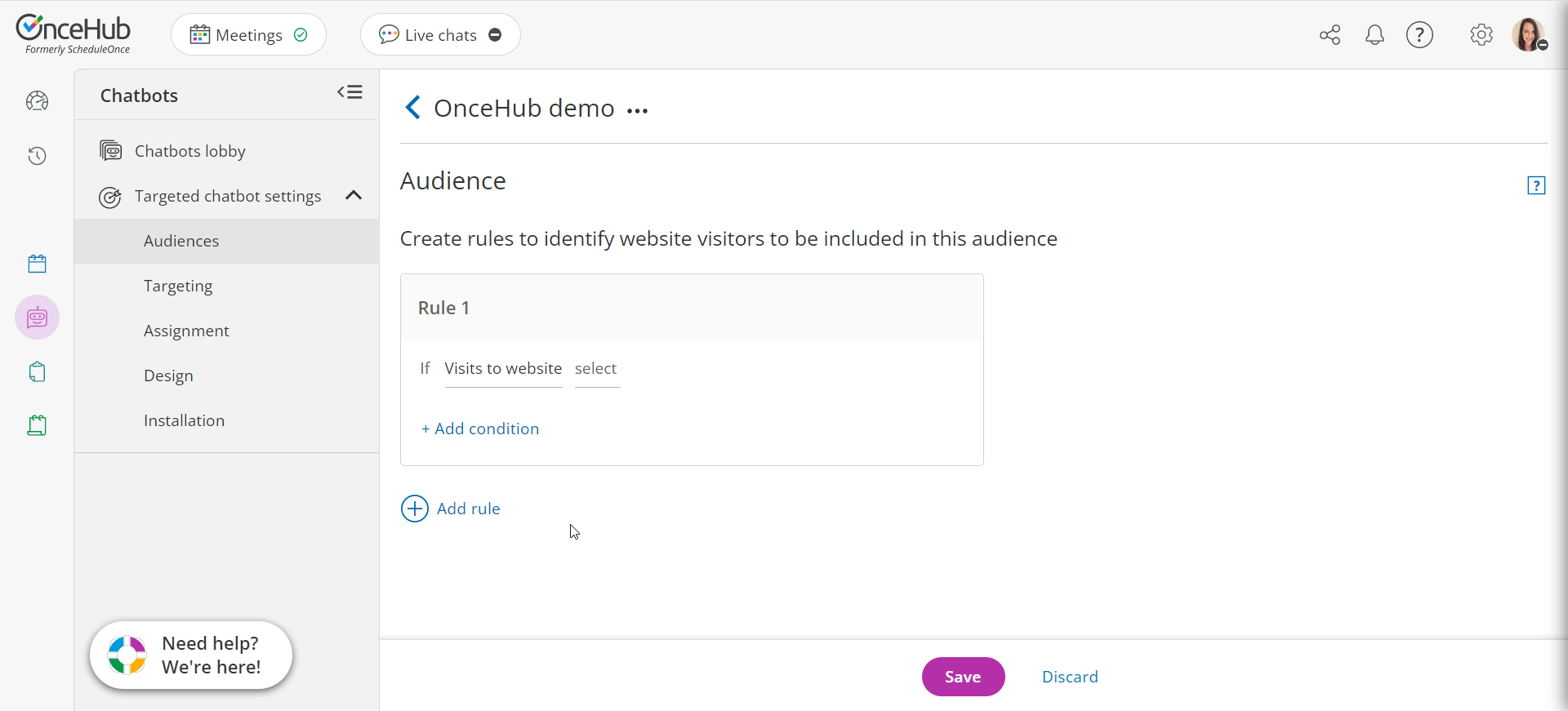Click the Save button
Viewport: 1568px width, 711px height.
pyautogui.click(x=963, y=677)
